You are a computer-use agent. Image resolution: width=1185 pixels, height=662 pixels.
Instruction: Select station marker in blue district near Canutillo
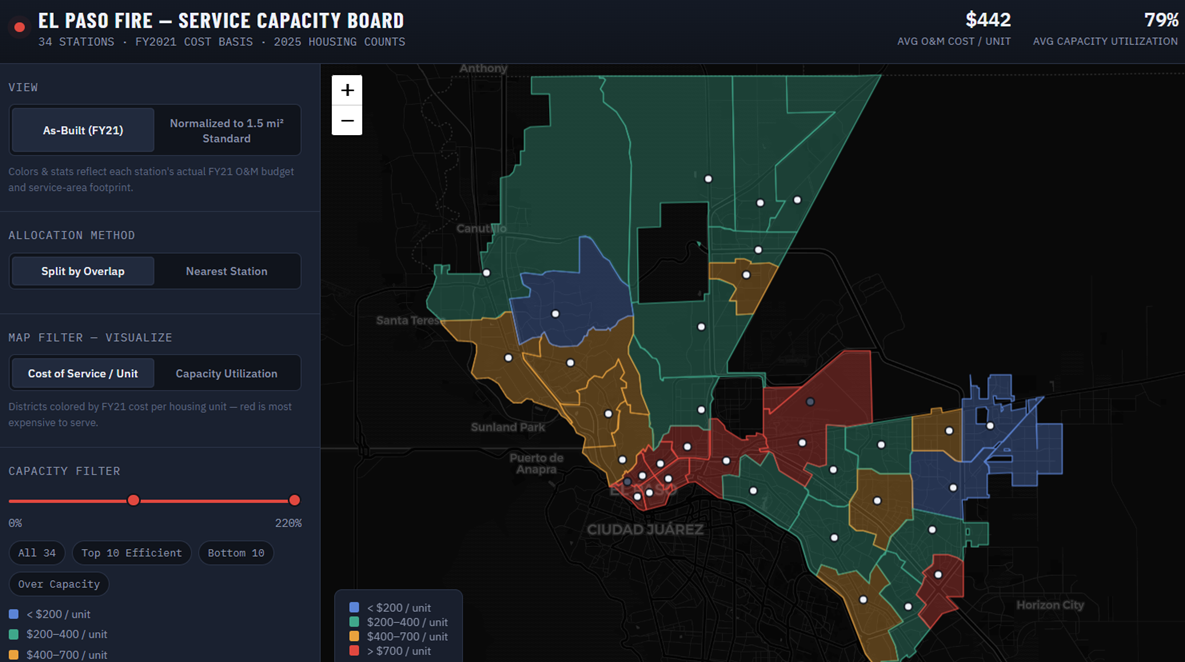click(555, 314)
